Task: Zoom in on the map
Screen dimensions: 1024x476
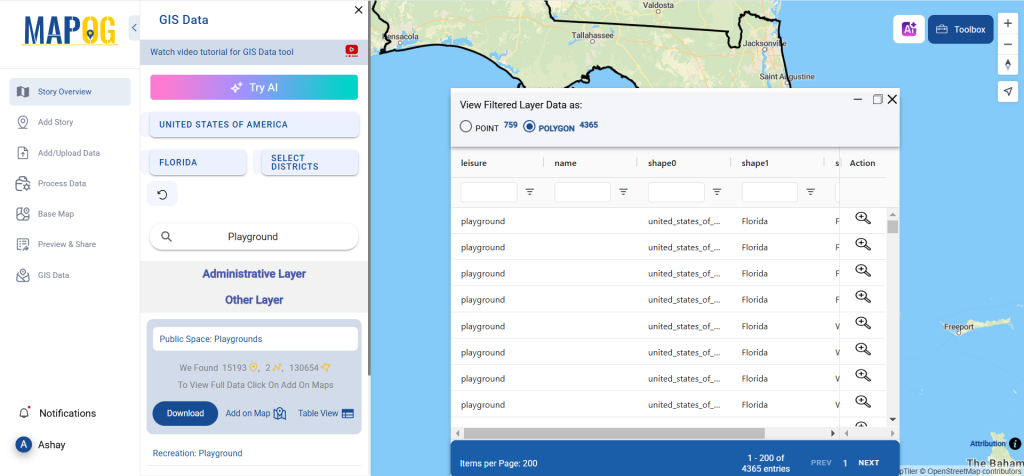Action: (x=1007, y=23)
